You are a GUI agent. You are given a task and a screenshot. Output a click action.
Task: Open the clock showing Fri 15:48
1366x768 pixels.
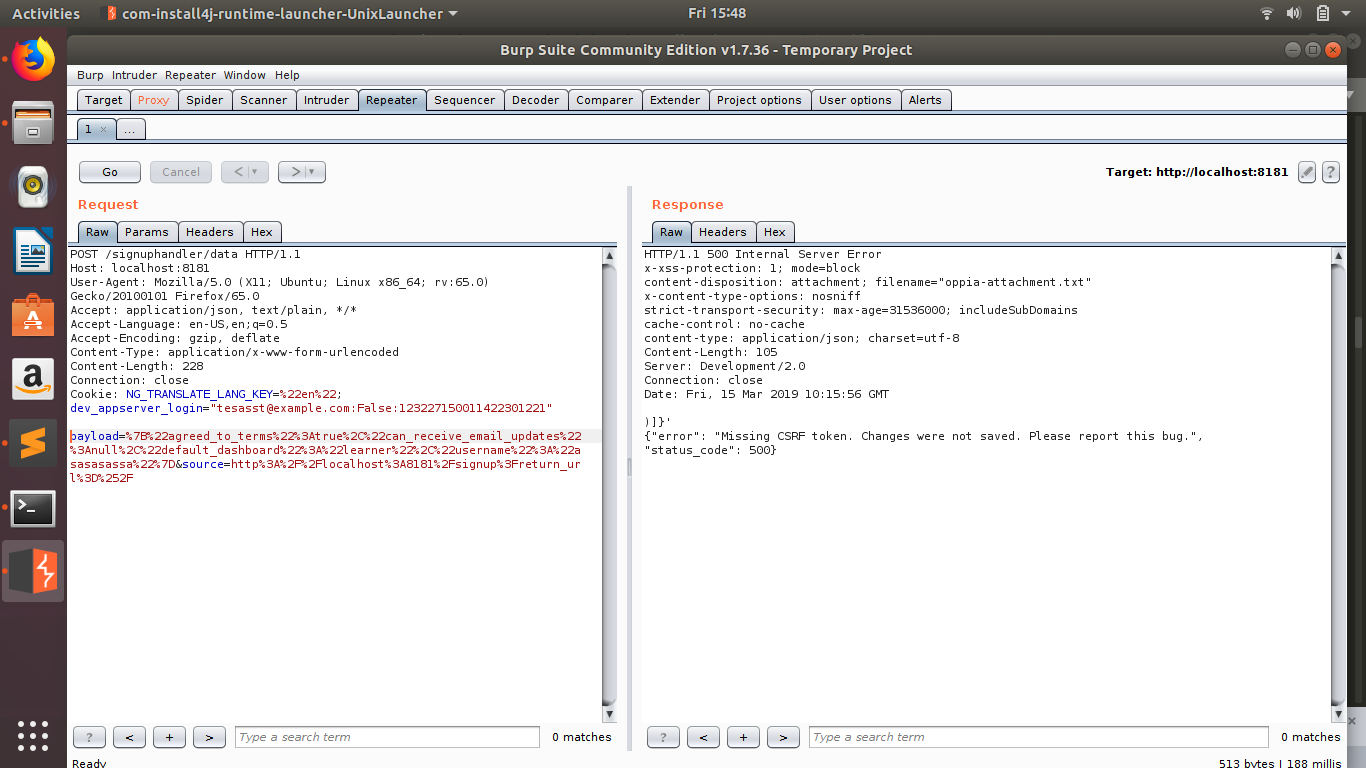coord(717,14)
